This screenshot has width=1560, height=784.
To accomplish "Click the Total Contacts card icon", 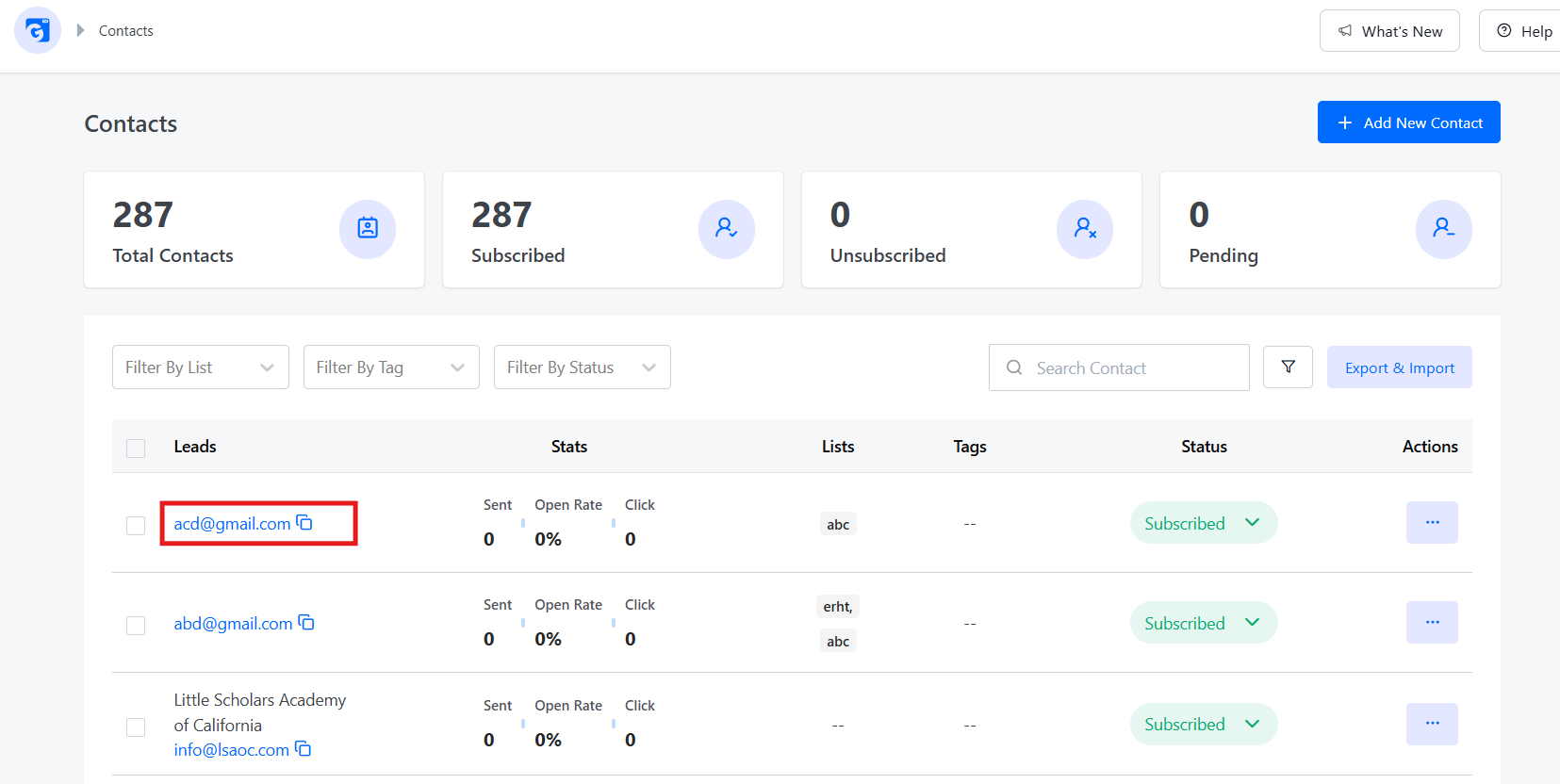I will point(368,229).
